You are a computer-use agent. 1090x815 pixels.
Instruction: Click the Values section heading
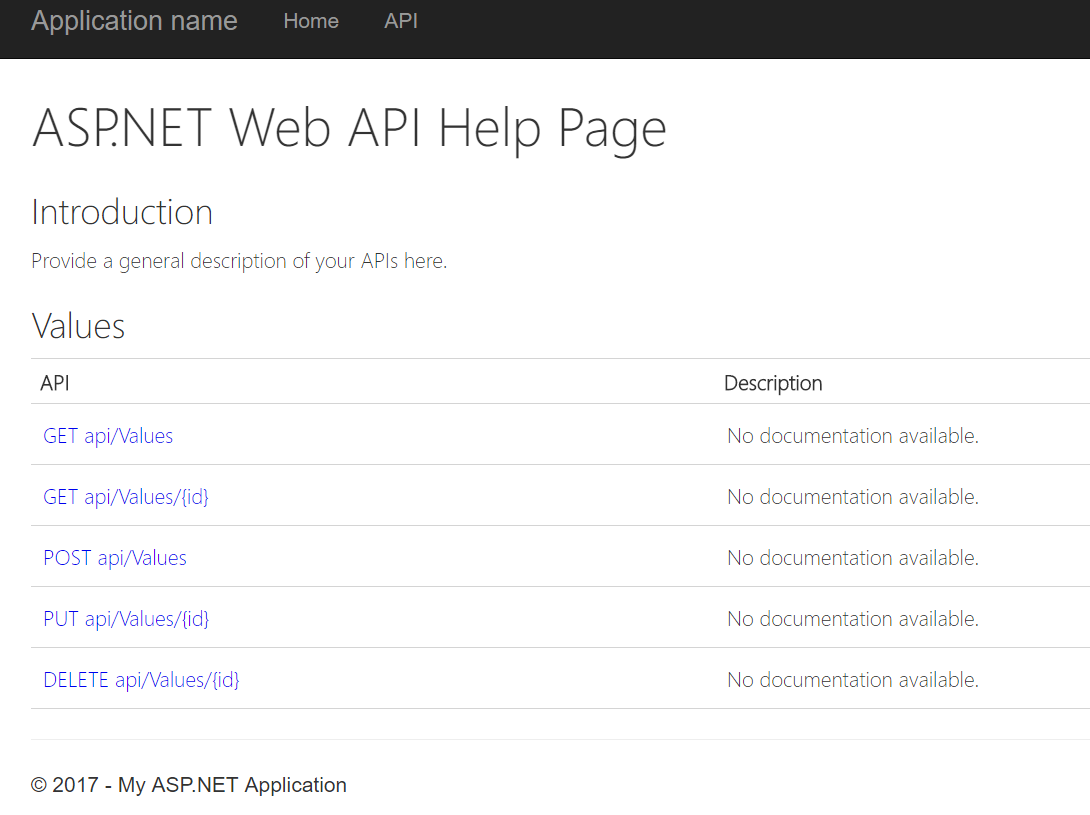[x=79, y=326]
